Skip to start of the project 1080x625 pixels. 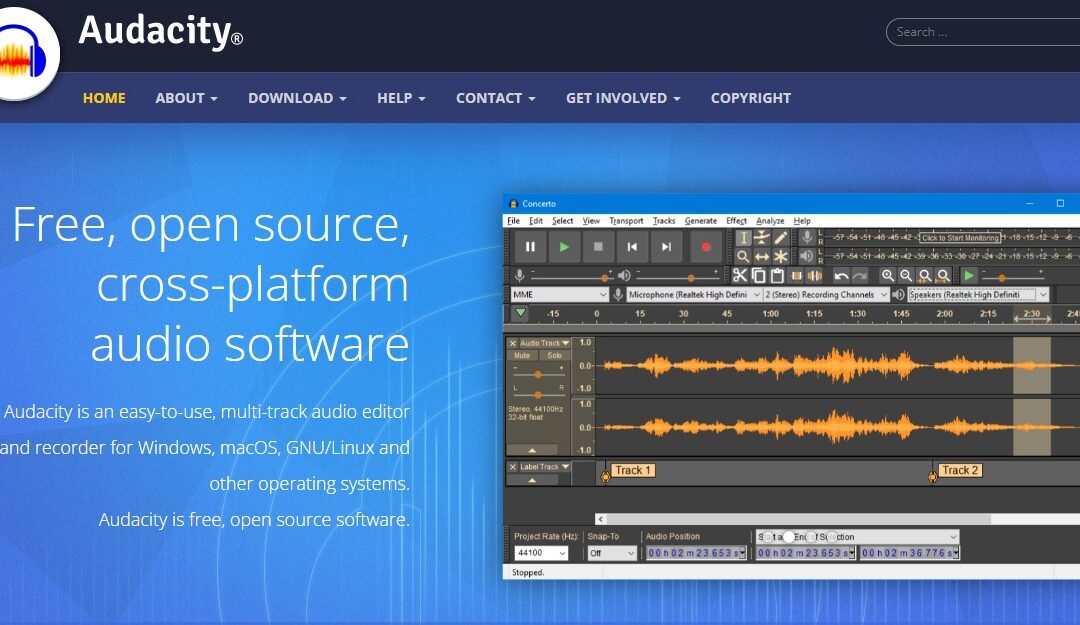click(632, 247)
